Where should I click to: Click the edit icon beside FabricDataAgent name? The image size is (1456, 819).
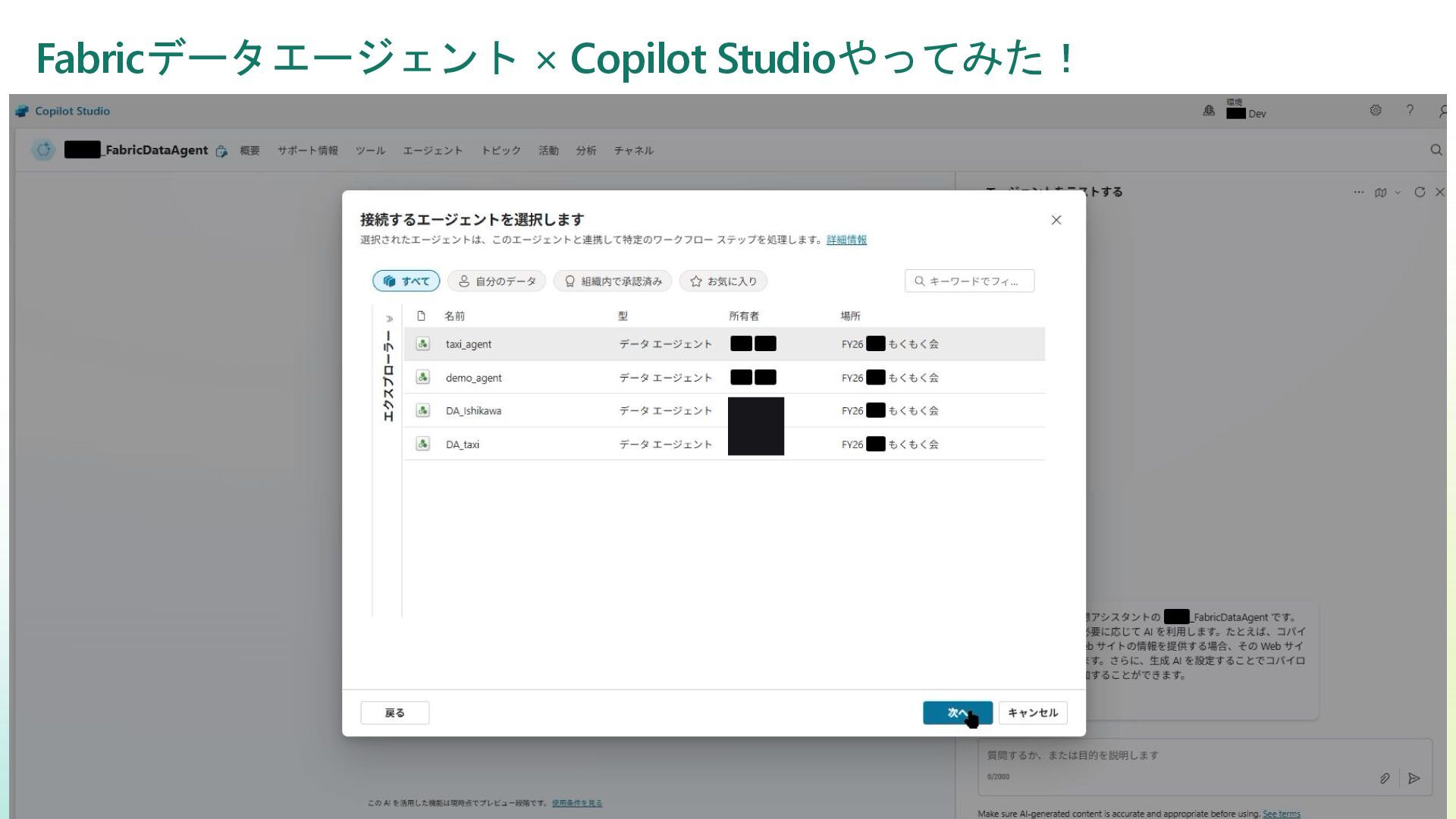pyautogui.click(x=221, y=151)
